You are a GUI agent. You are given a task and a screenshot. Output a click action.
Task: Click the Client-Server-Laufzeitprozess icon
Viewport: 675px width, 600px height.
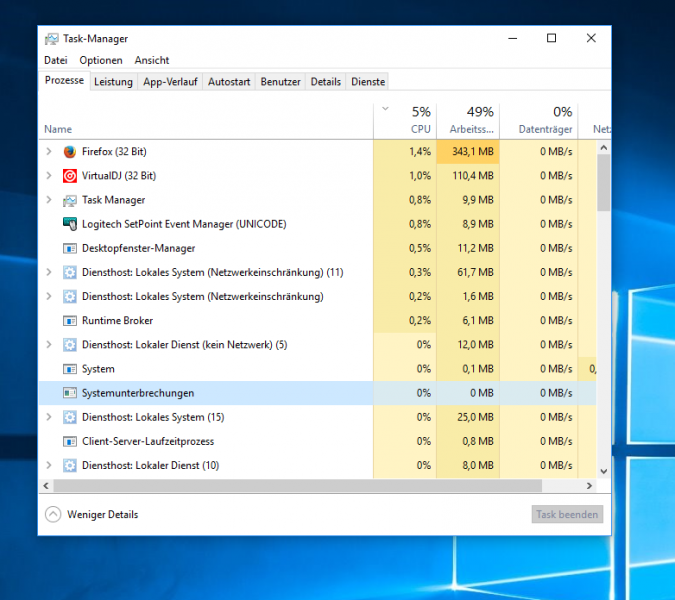pos(70,441)
